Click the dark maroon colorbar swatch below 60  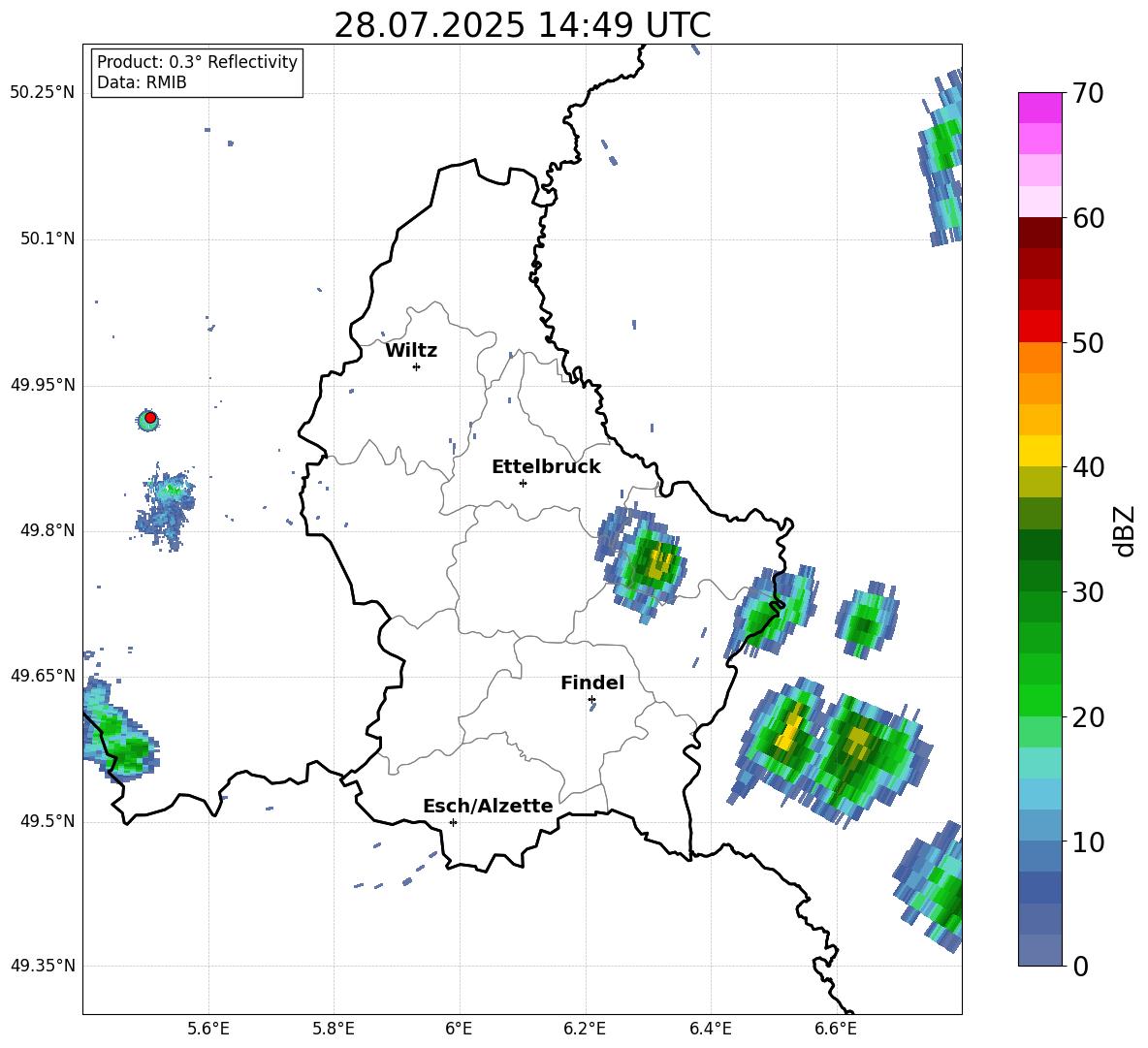pos(1039,233)
